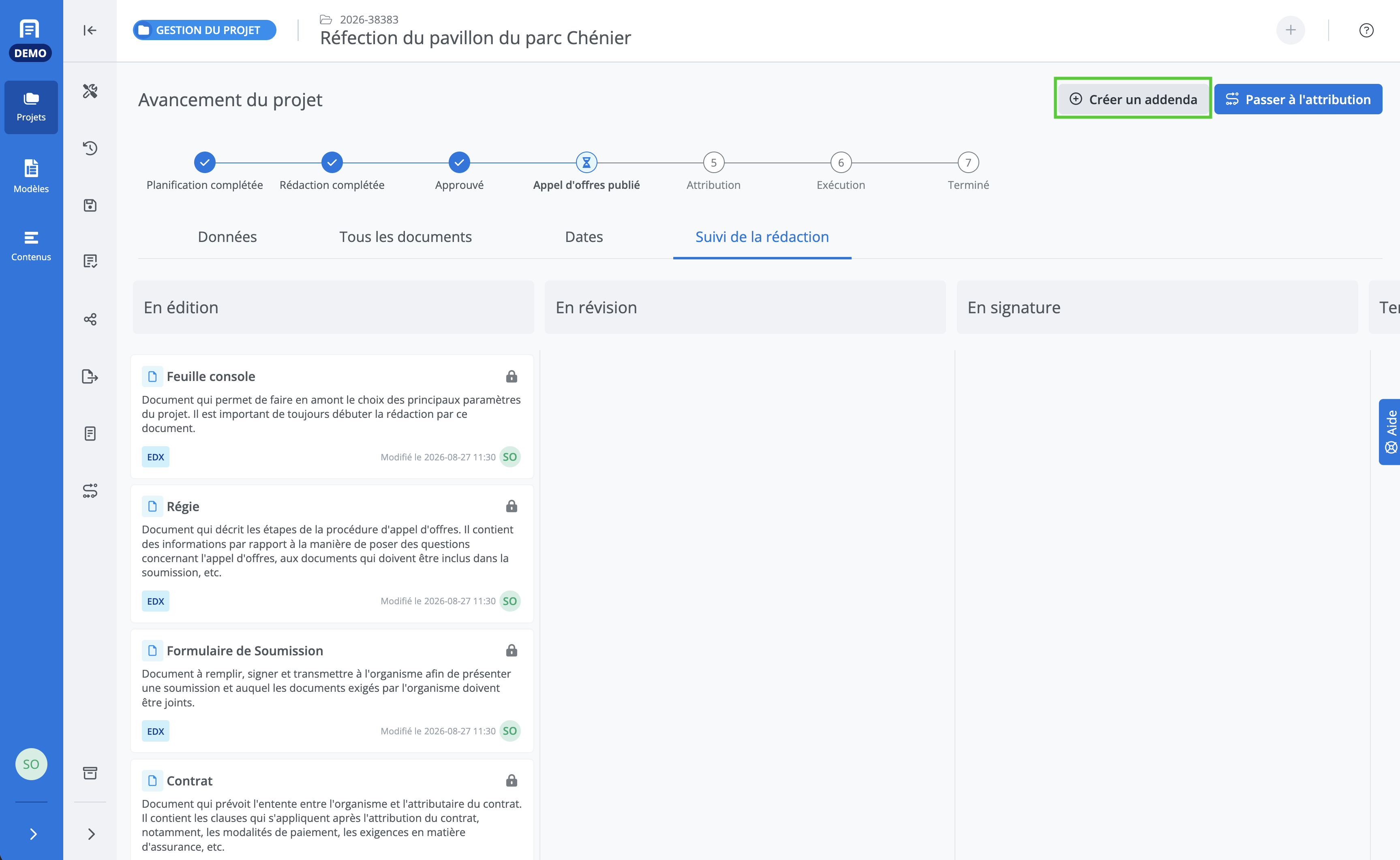The image size is (1400, 860).
Task: Toggle the lock on Formulaire de Soumission
Action: pos(512,651)
